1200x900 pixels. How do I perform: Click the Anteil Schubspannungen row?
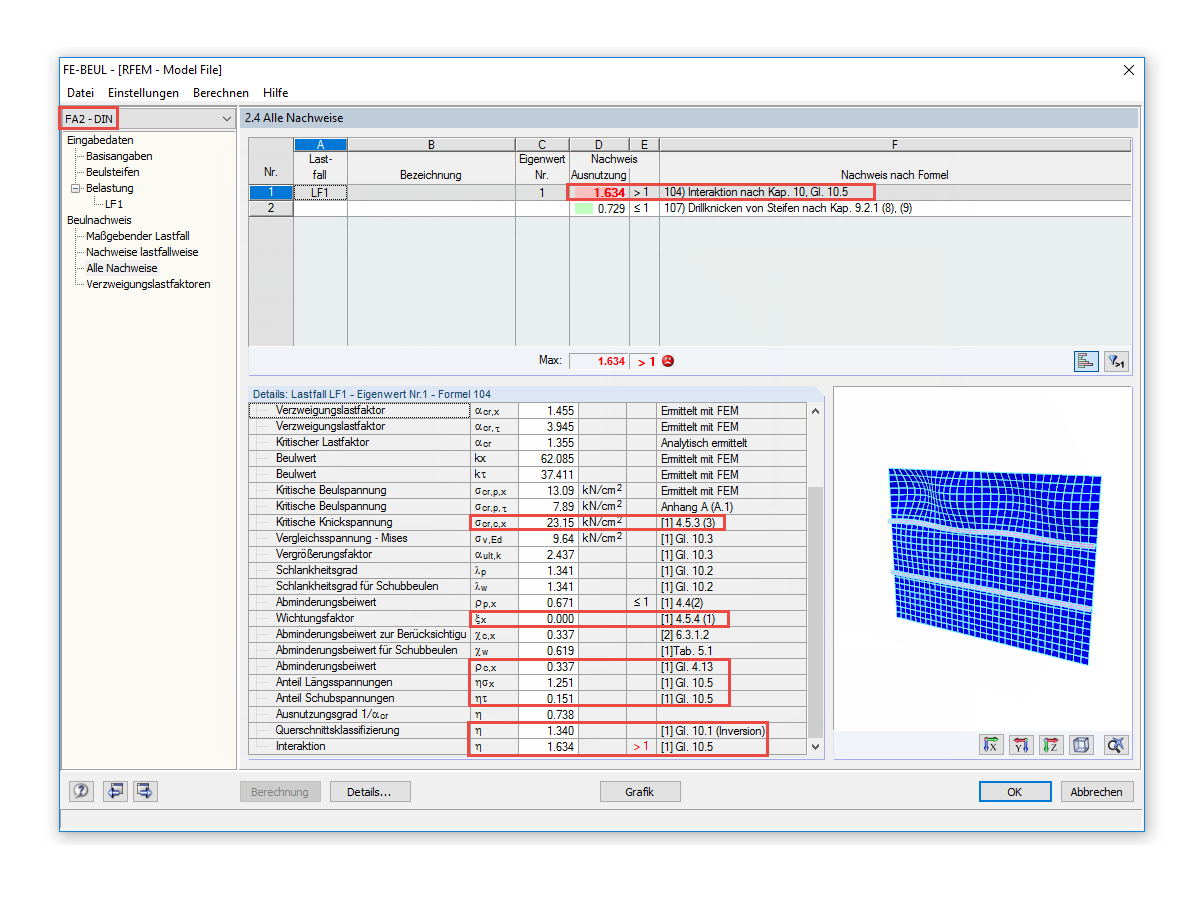tap(527, 698)
